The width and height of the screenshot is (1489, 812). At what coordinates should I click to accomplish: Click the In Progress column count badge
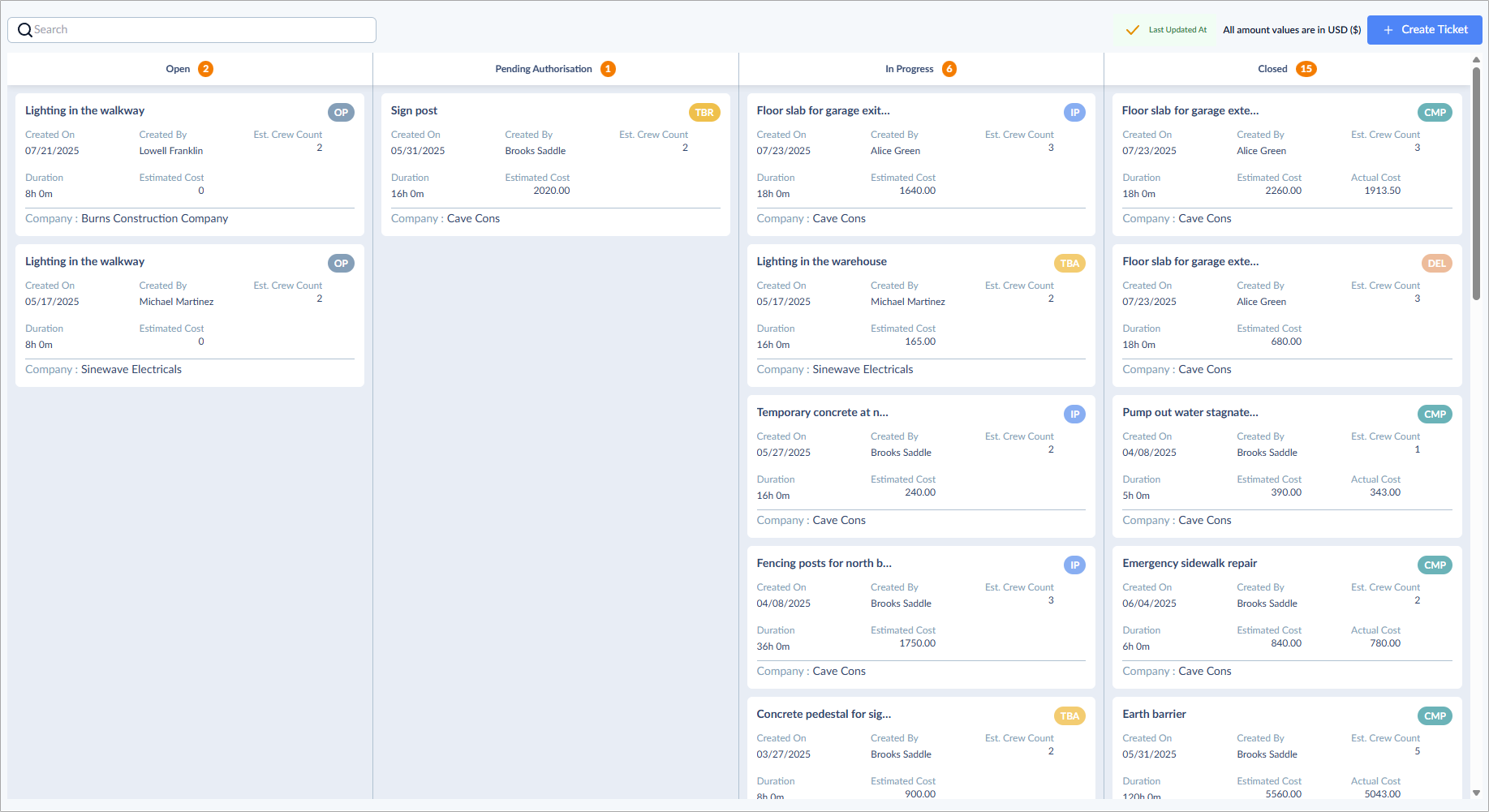949,69
